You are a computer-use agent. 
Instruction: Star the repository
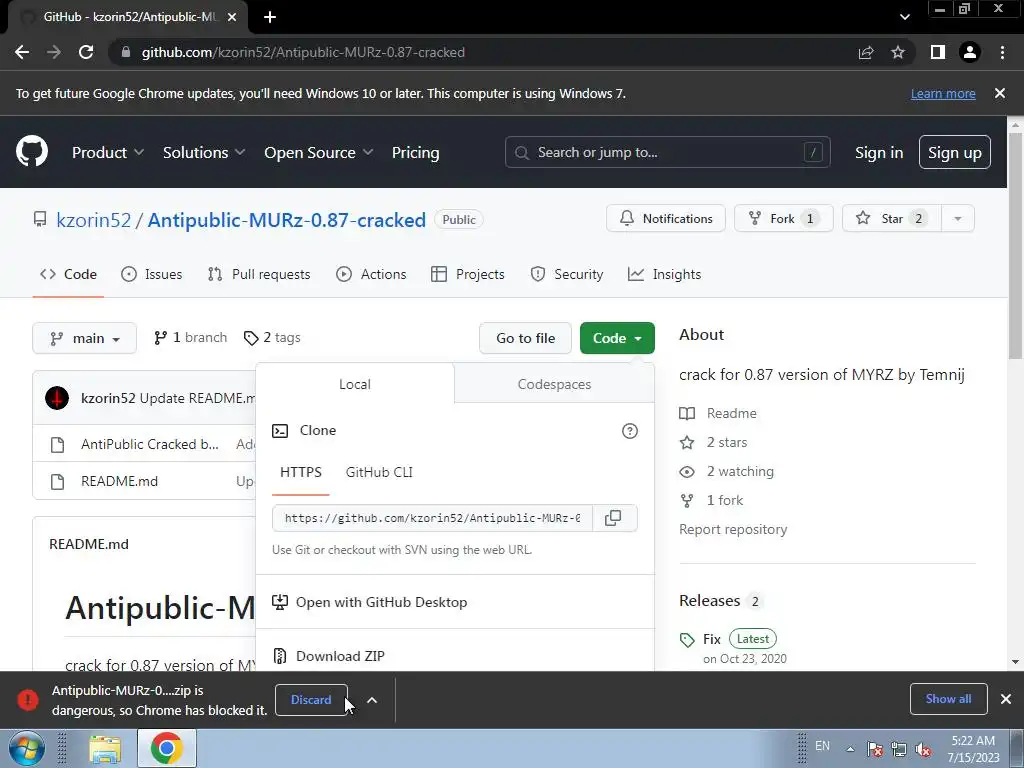[x=891, y=219]
